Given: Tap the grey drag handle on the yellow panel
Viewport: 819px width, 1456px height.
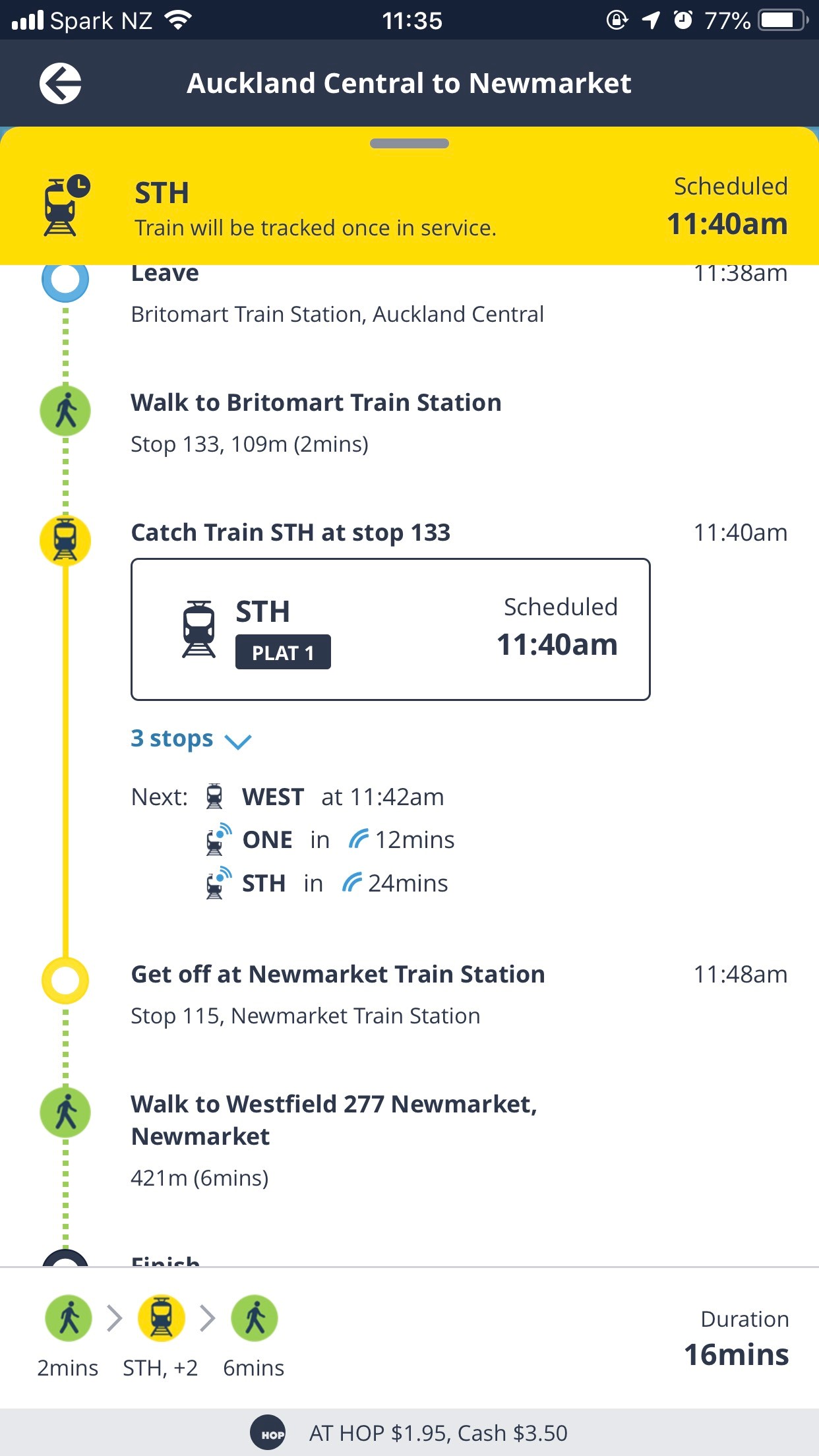Looking at the screenshot, I should tap(409, 143).
